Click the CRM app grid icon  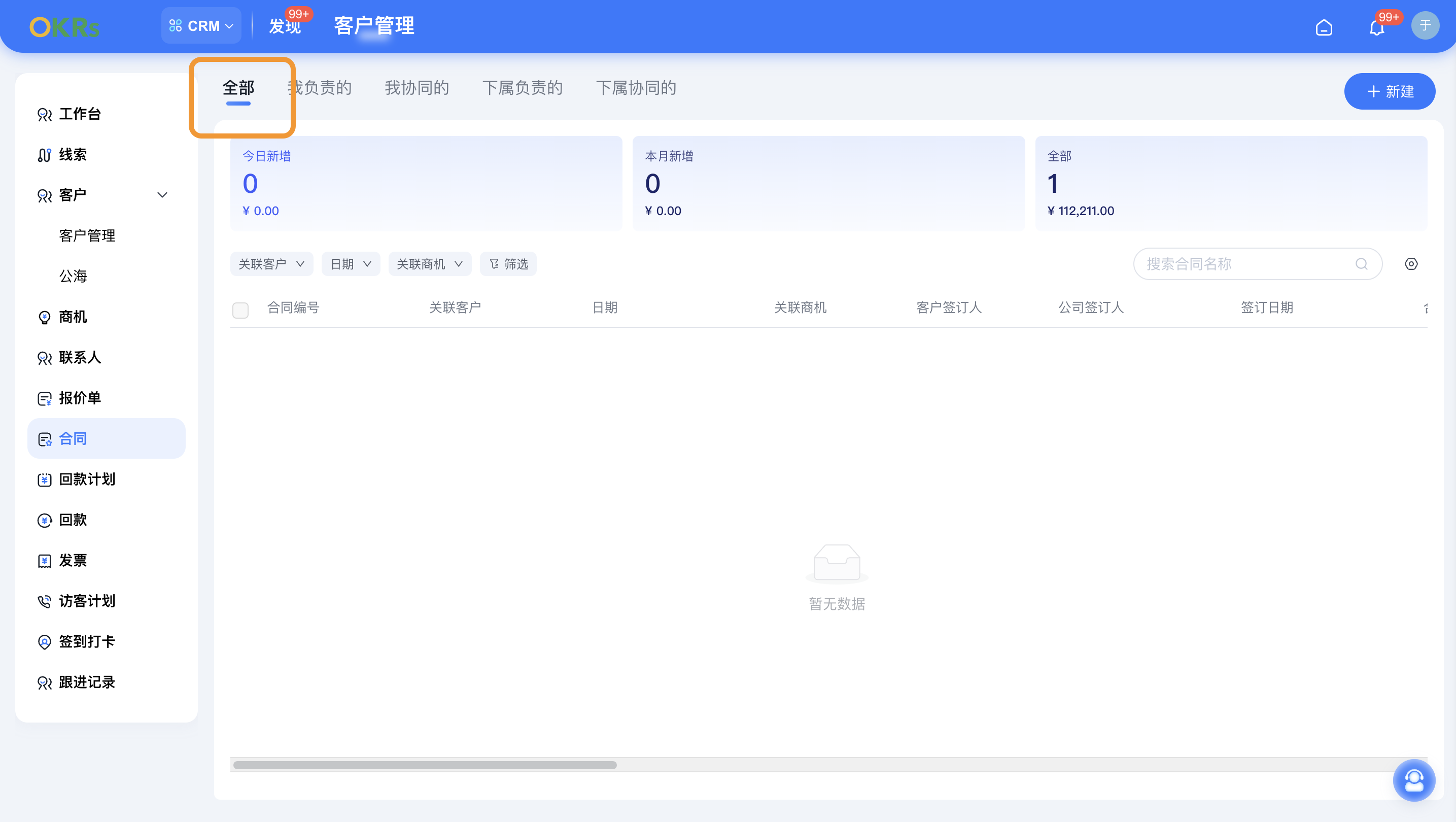click(175, 26)
